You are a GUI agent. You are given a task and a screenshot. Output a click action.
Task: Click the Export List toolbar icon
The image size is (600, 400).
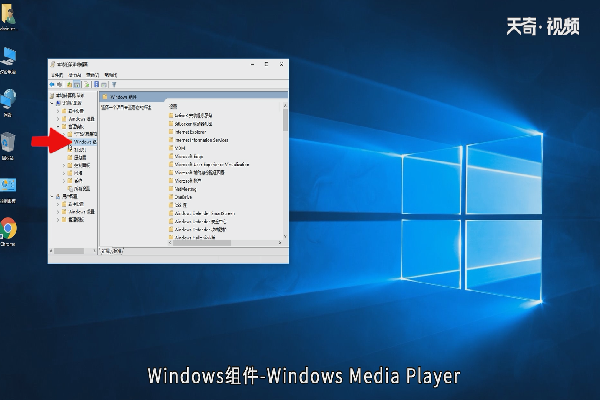coord(87,85)
